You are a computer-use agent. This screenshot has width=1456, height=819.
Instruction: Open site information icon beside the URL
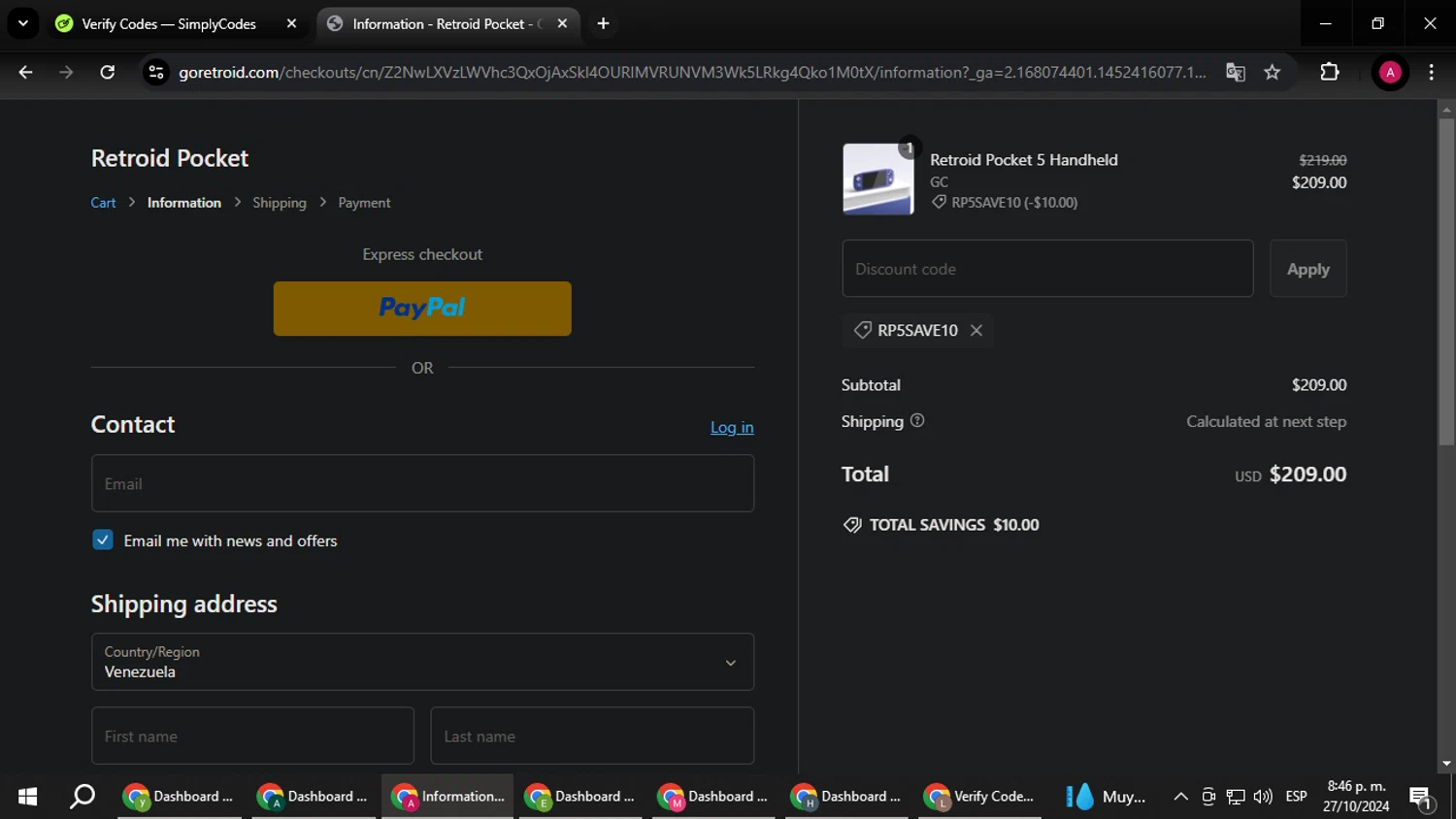[155, 73]
